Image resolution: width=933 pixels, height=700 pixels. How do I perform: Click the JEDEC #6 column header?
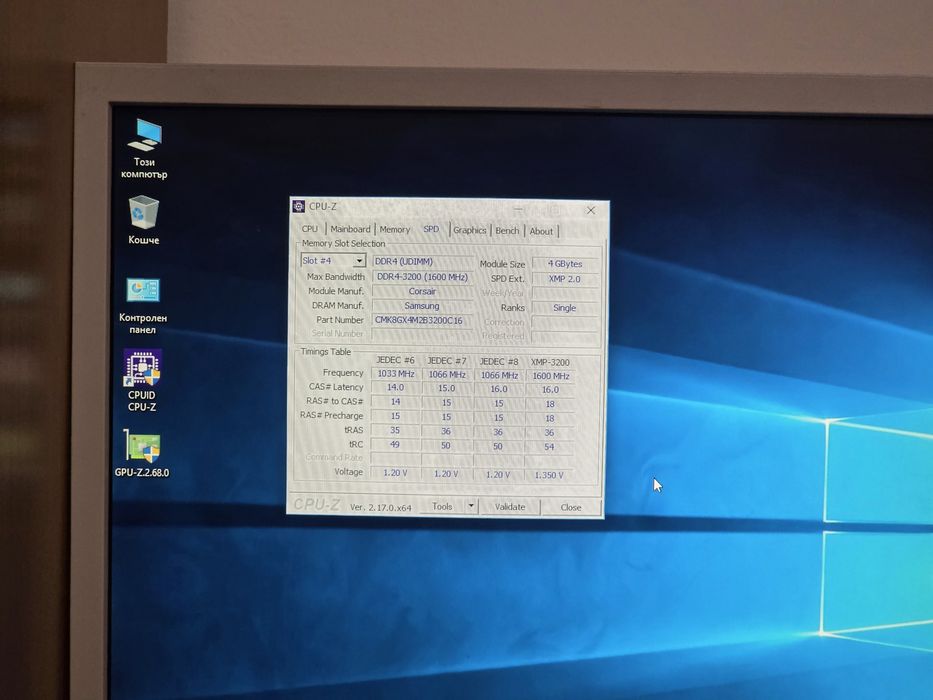[395, 360]
